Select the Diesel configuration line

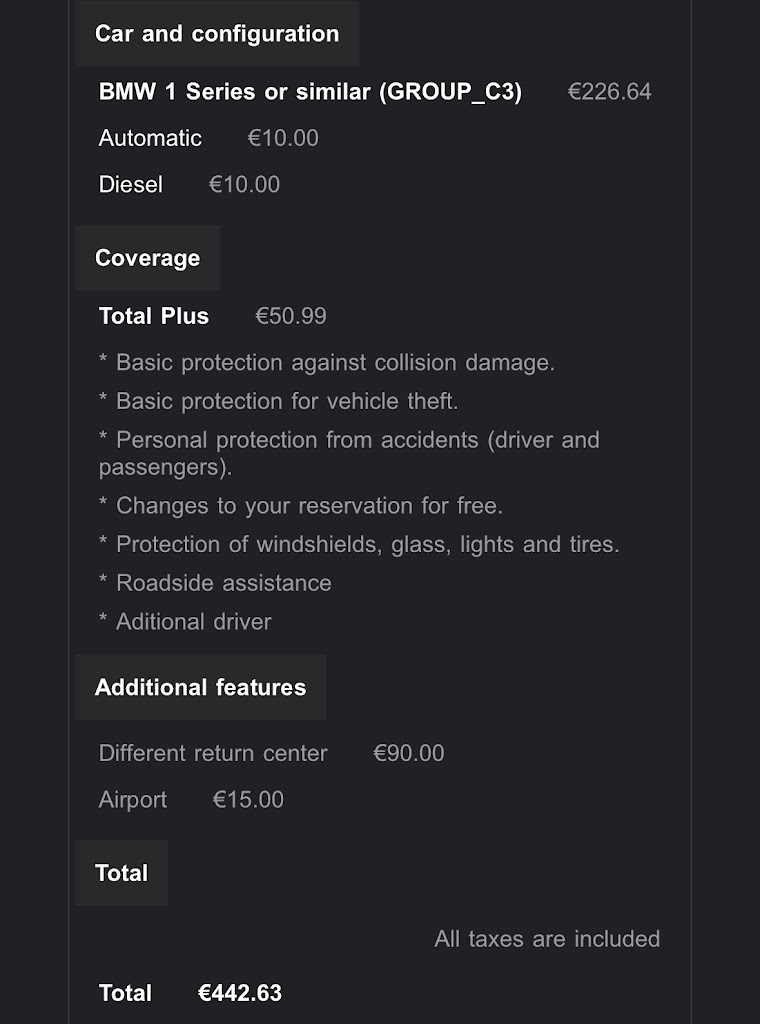[189, 184]
